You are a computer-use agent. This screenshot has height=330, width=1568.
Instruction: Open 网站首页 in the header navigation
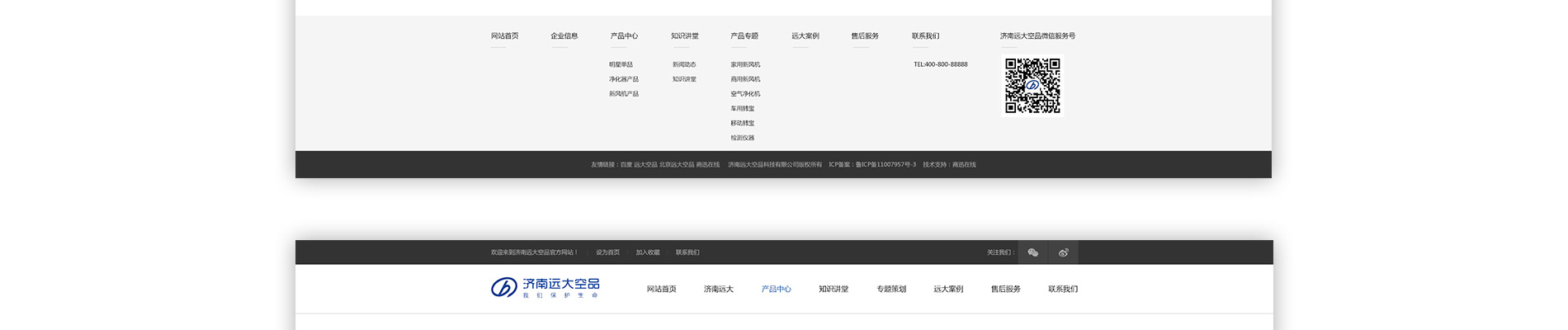[662, 290]
